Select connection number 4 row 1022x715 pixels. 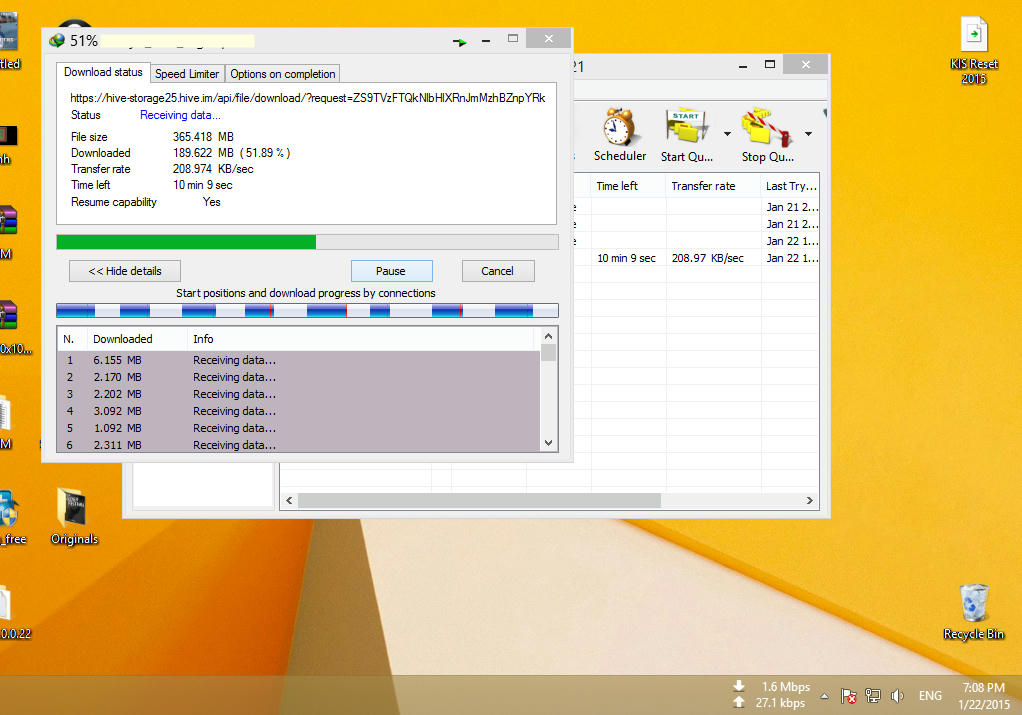[x=299, y=411]
